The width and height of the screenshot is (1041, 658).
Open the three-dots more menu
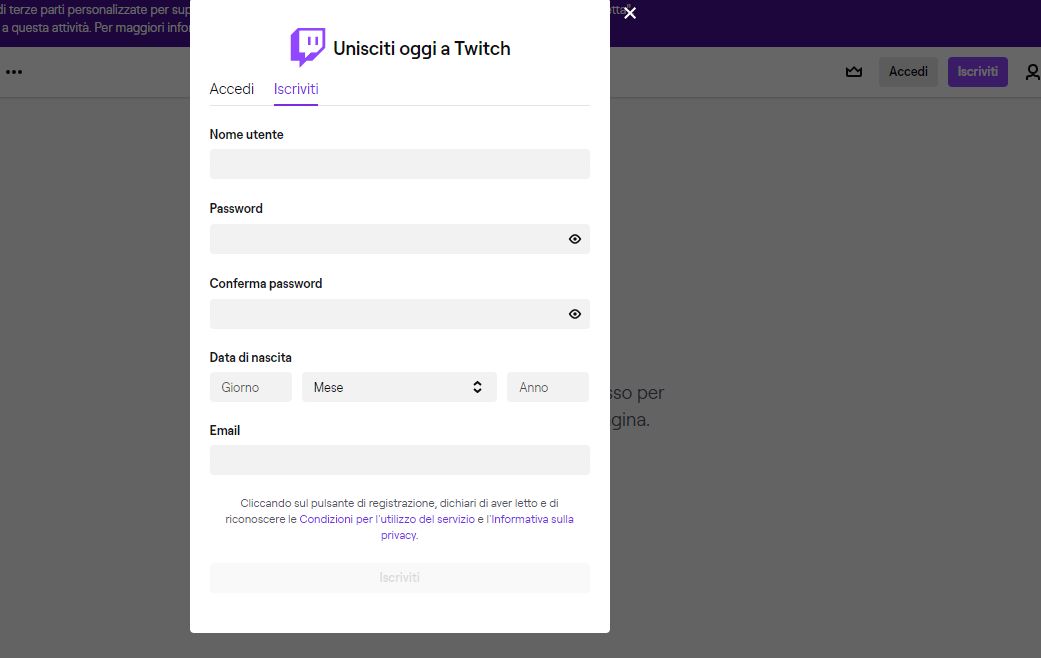point(14,72)
